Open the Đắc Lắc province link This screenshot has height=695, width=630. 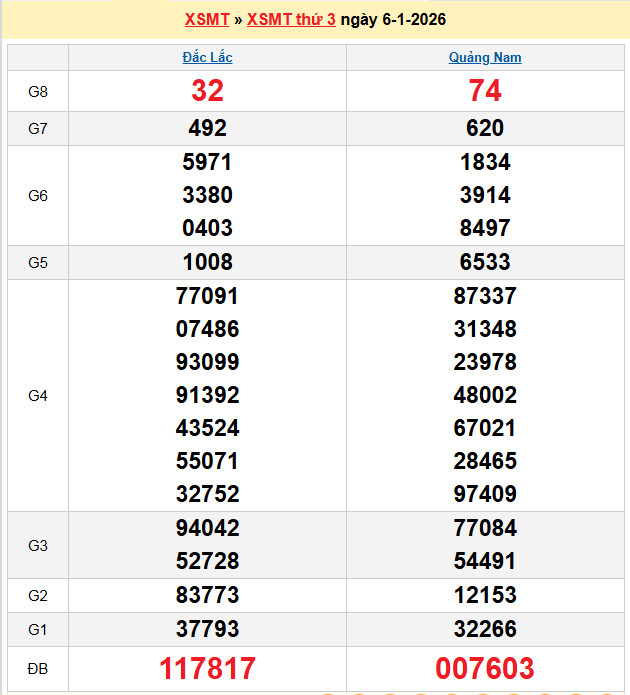coord(207,58)
